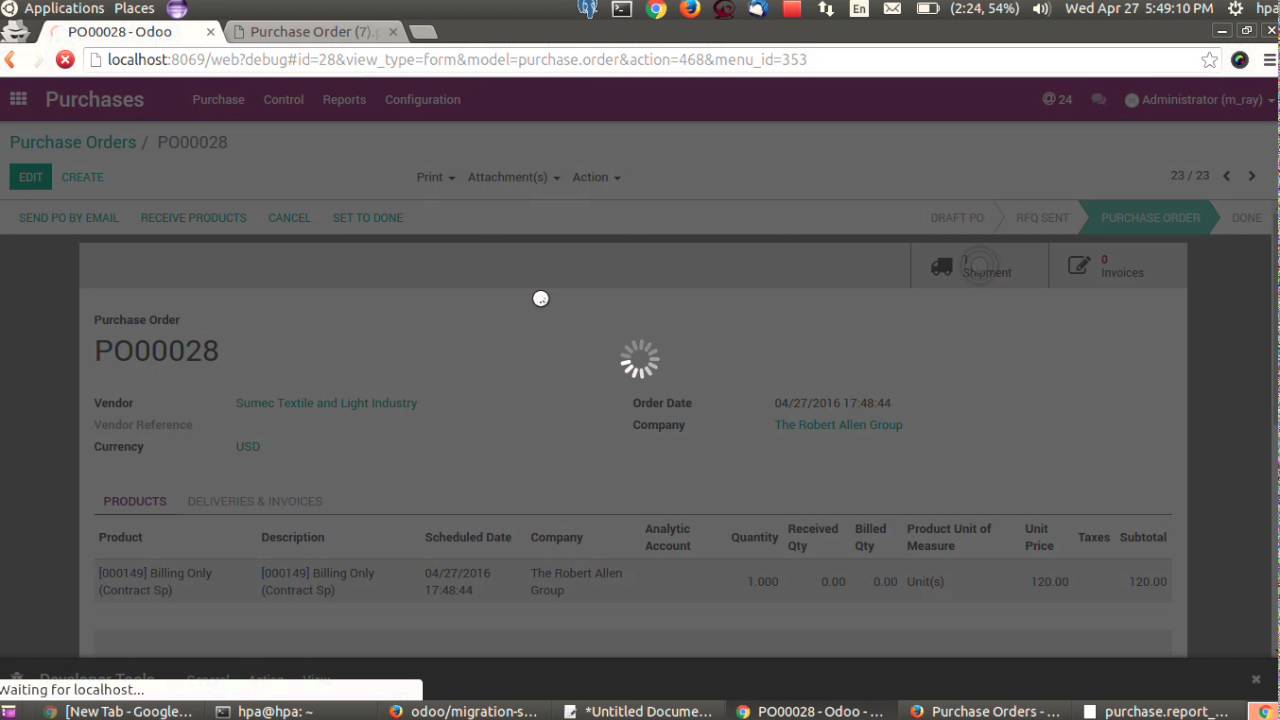This screenshot has height=720, width=1280.
Task: Click Set to Done button
Action: (x=368, y=218)
